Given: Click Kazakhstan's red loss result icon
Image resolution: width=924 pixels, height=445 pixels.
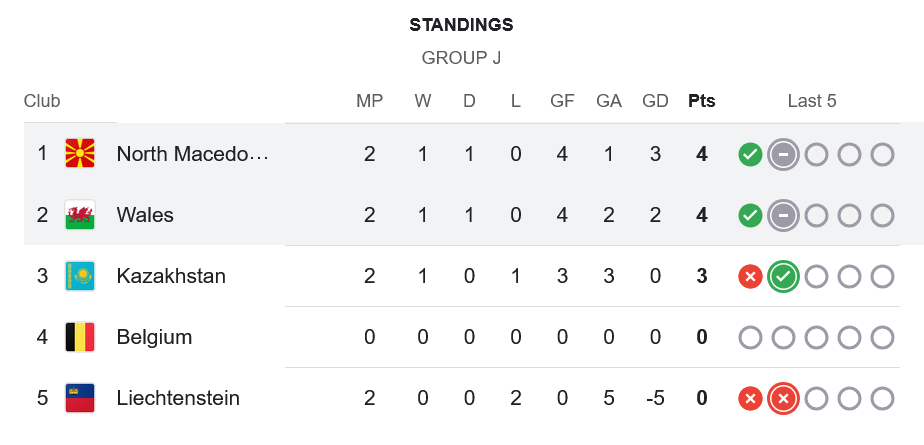Looking at the screenshot, I should tap(750, 276).
